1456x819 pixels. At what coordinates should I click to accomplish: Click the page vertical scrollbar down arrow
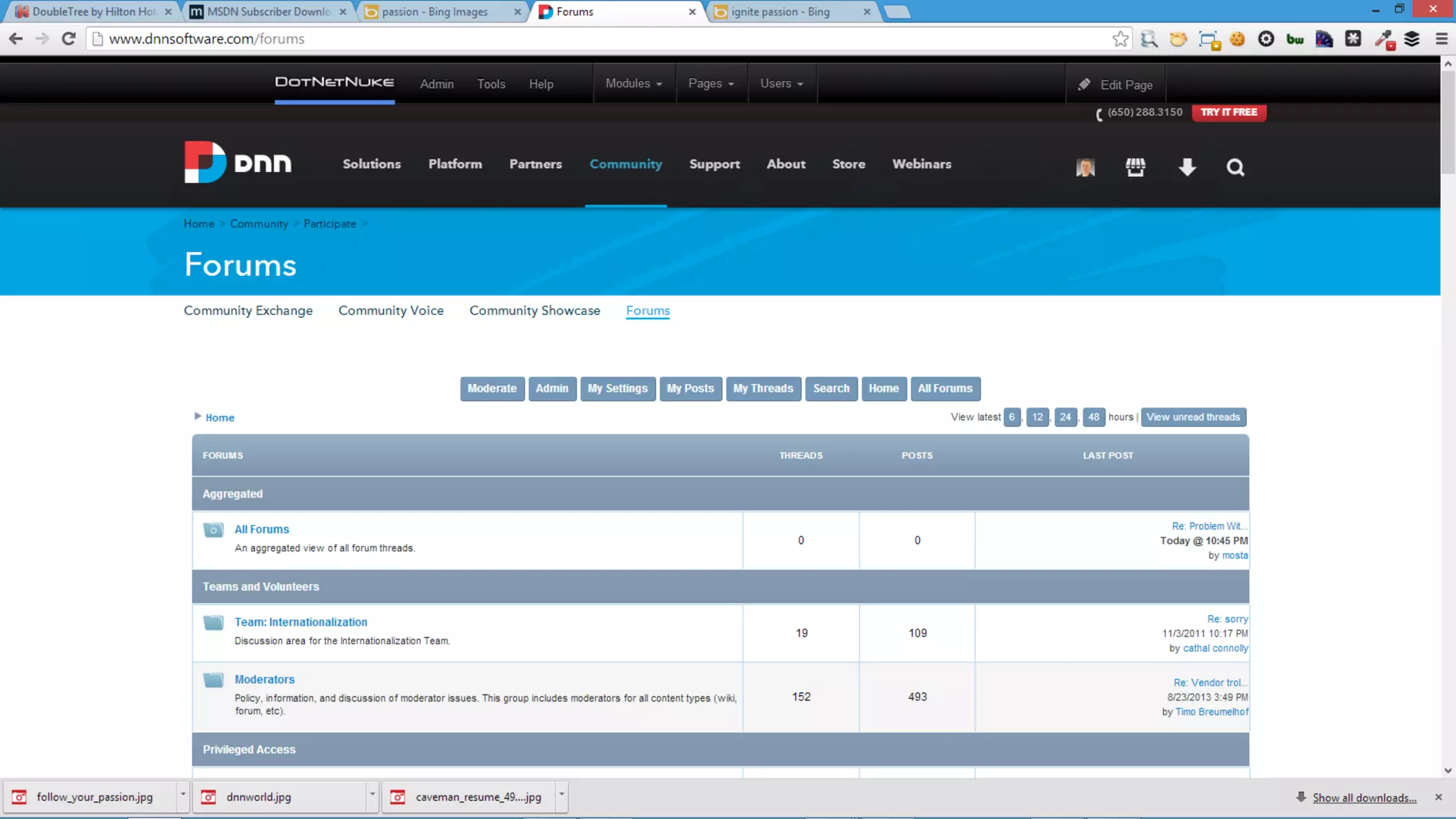[x=1448, y=771]
